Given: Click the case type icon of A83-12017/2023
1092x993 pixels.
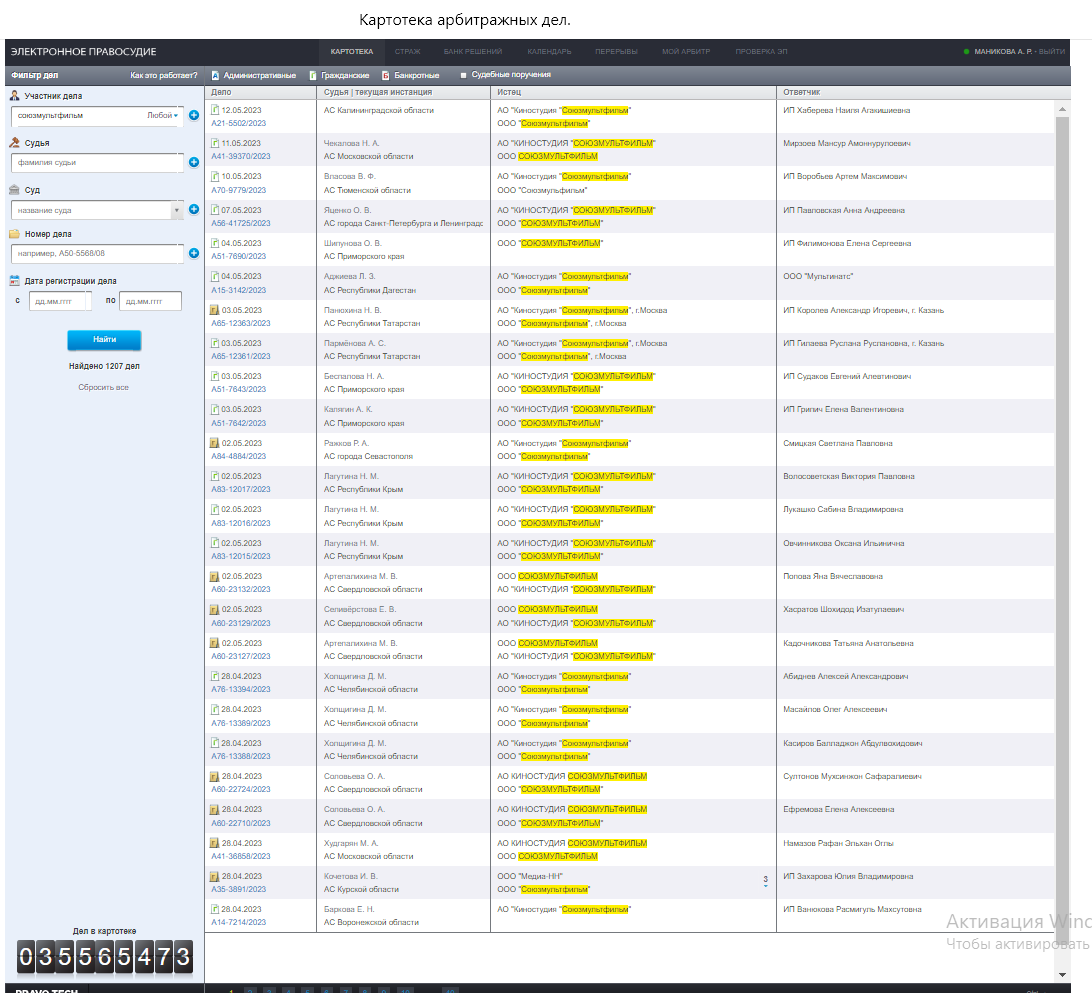Looking at the screenshot, I should tap(215, 476).
